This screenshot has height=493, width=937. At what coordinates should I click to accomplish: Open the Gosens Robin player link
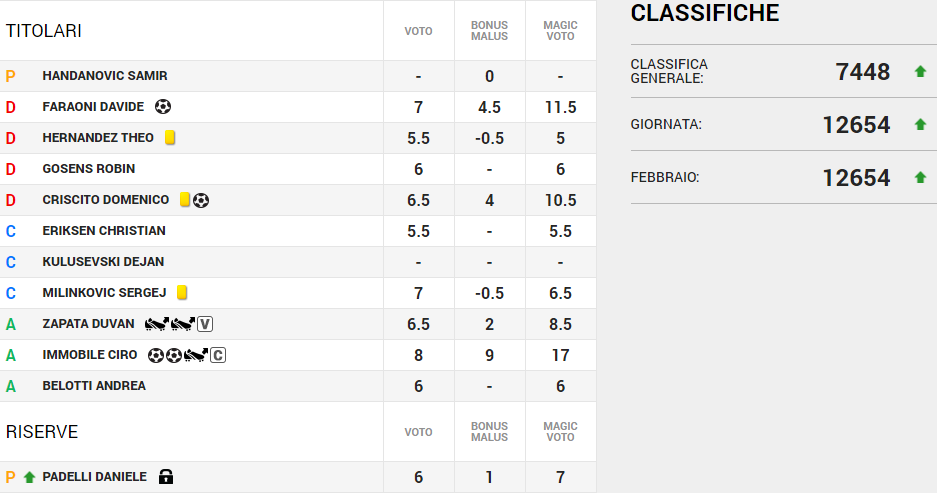(x=88, y=169)
